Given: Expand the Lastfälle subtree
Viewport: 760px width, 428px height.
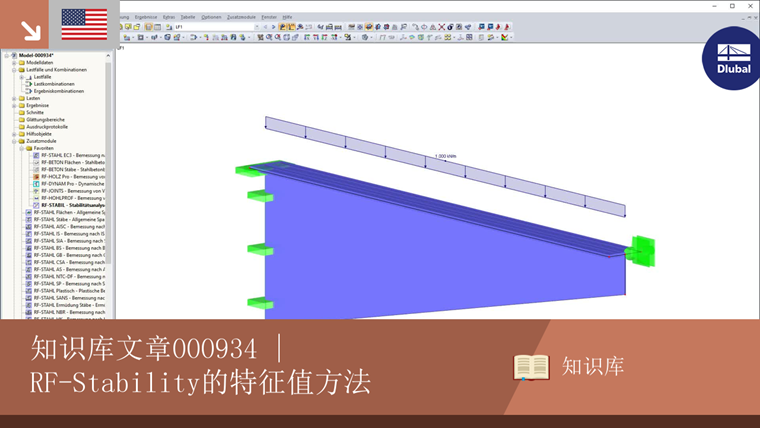Looking at the screenshot, I should (21, 77).
